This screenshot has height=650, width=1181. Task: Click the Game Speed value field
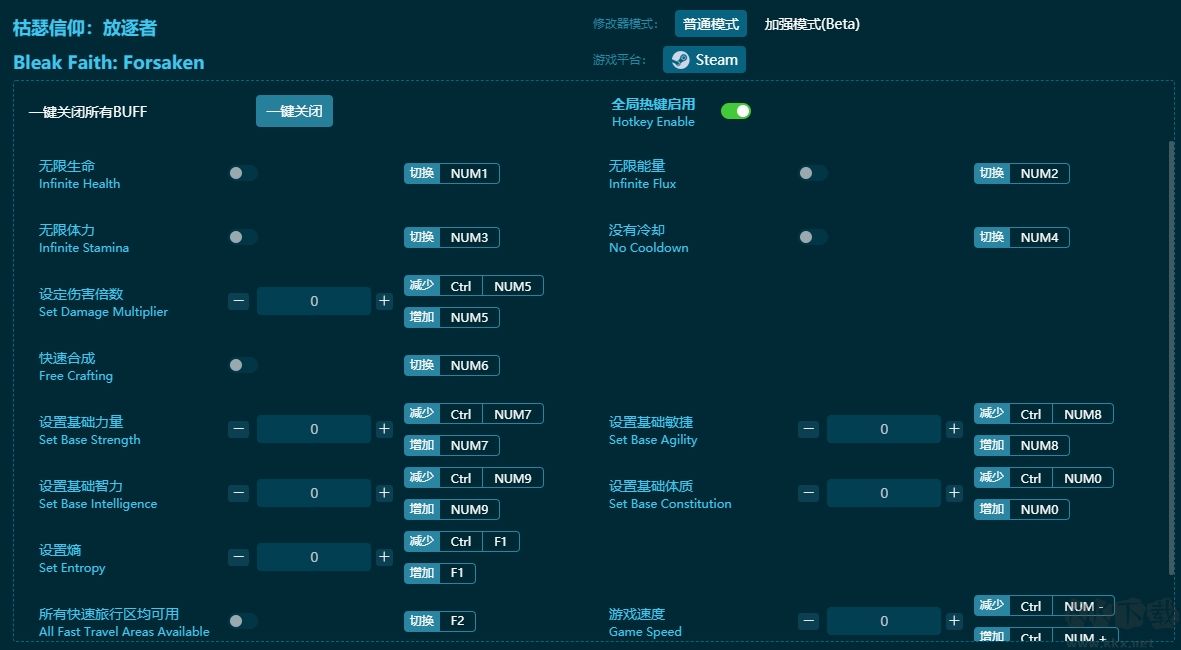point(884,621)
